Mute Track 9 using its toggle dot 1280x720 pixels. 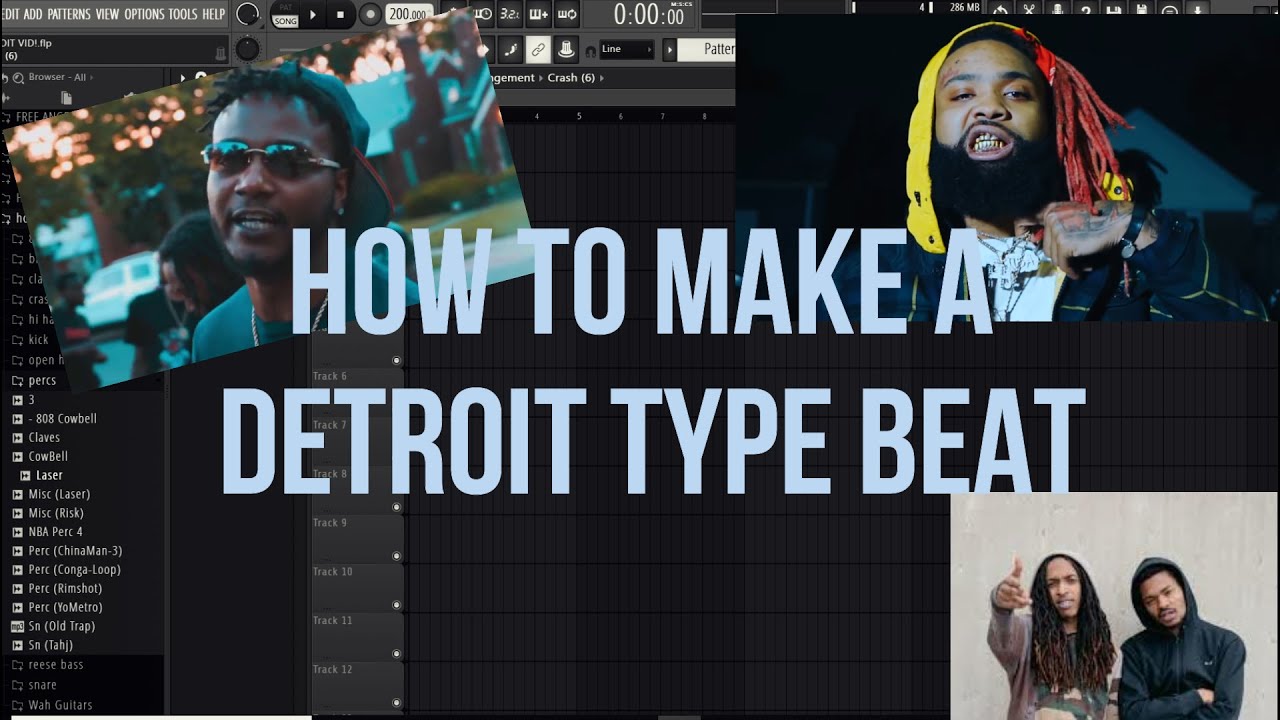click(x=396, y=556)
